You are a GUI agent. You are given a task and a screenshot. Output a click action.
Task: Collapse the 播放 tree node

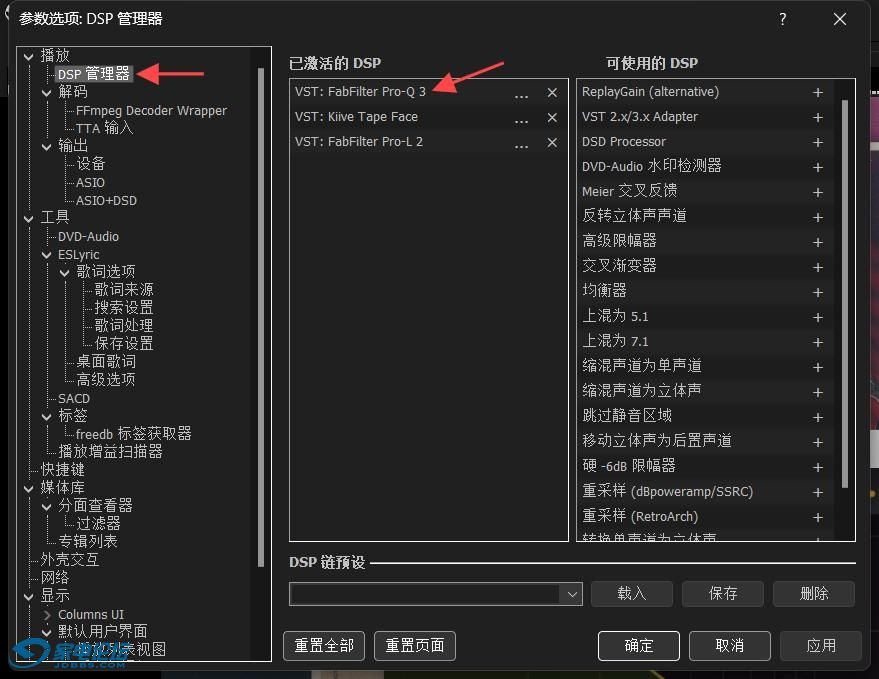click(x=29, y=56)
